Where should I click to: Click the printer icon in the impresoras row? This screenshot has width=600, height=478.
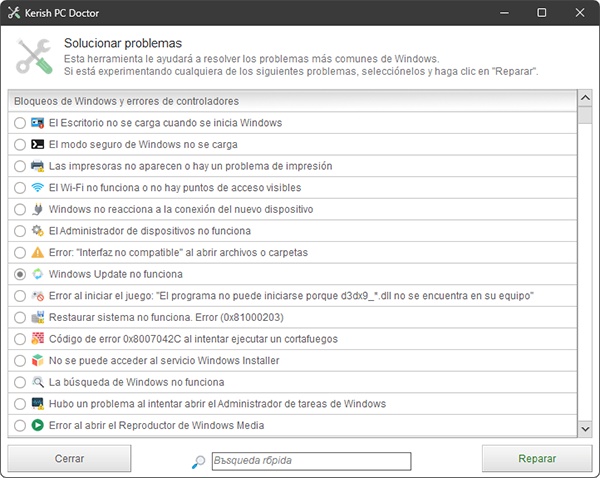pyautogui.click(x=38, y=166)
